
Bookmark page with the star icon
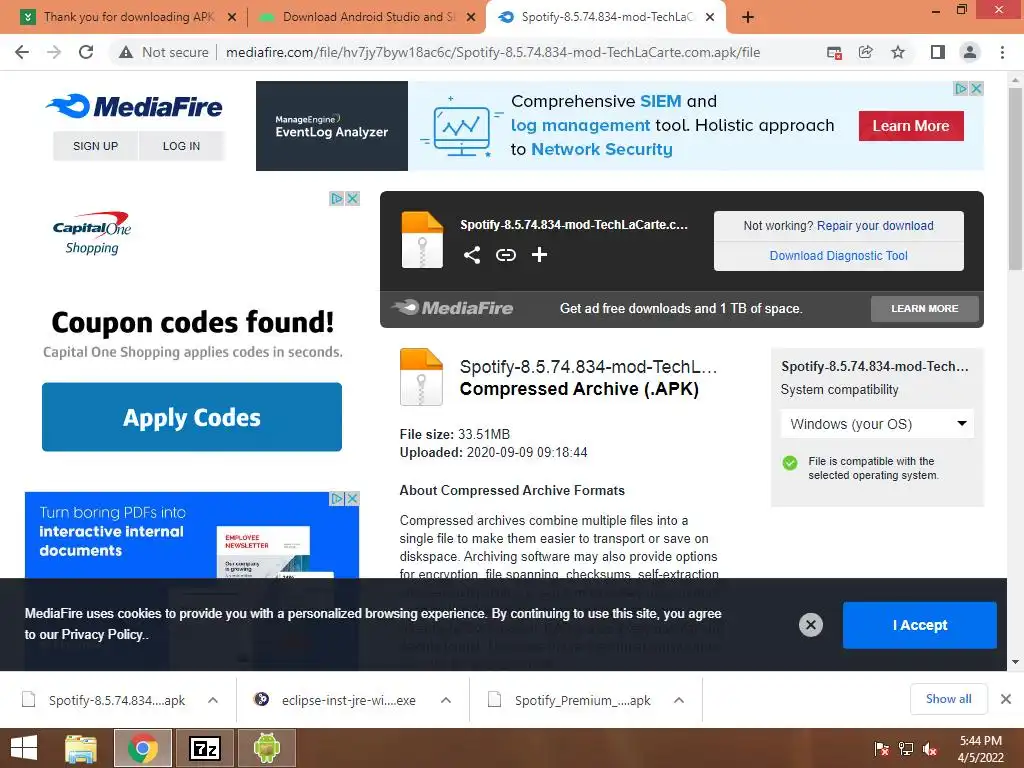click(x=898, y=52)
